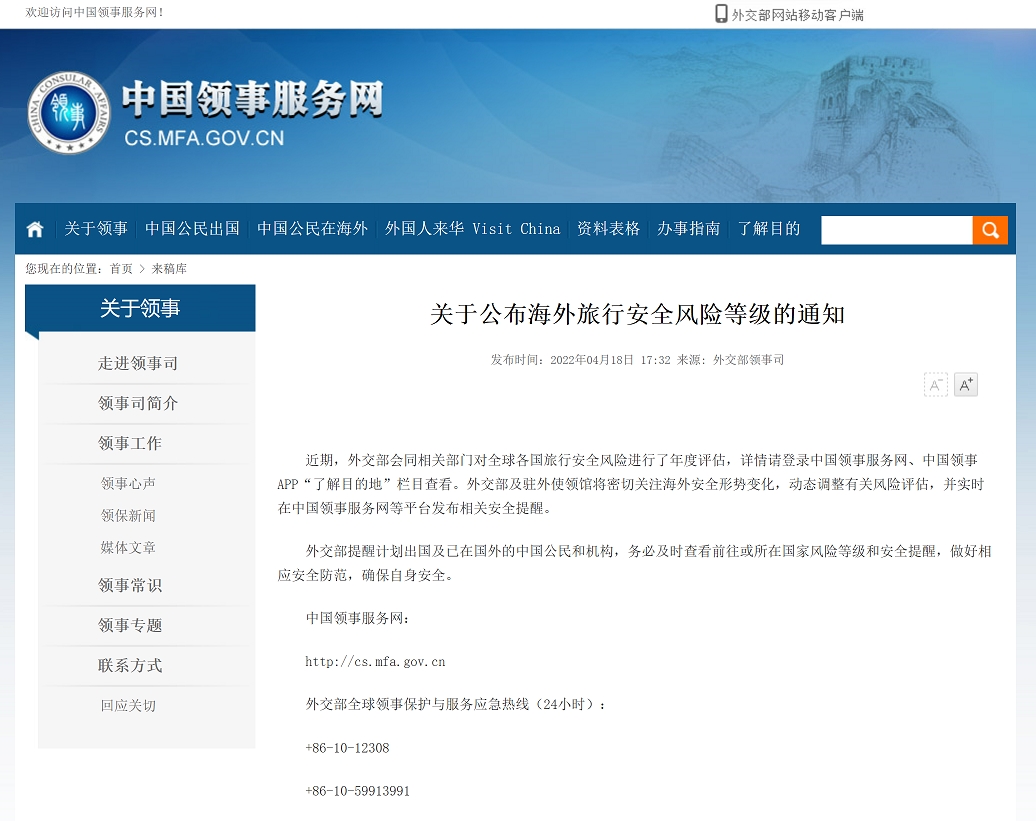Open the 资料表格 navigation menu

click(x=607, y=229)
